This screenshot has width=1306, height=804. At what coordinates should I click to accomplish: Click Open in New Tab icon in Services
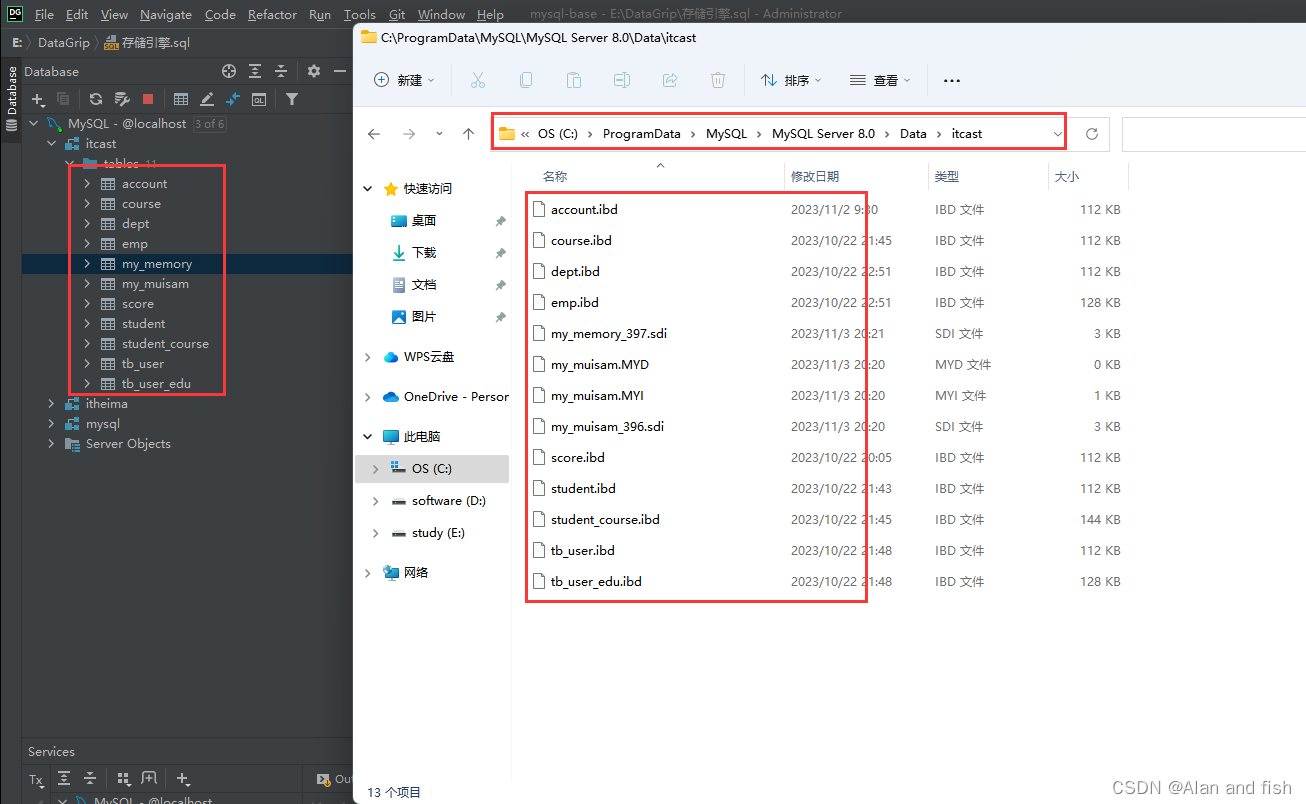tap(149, 778)
